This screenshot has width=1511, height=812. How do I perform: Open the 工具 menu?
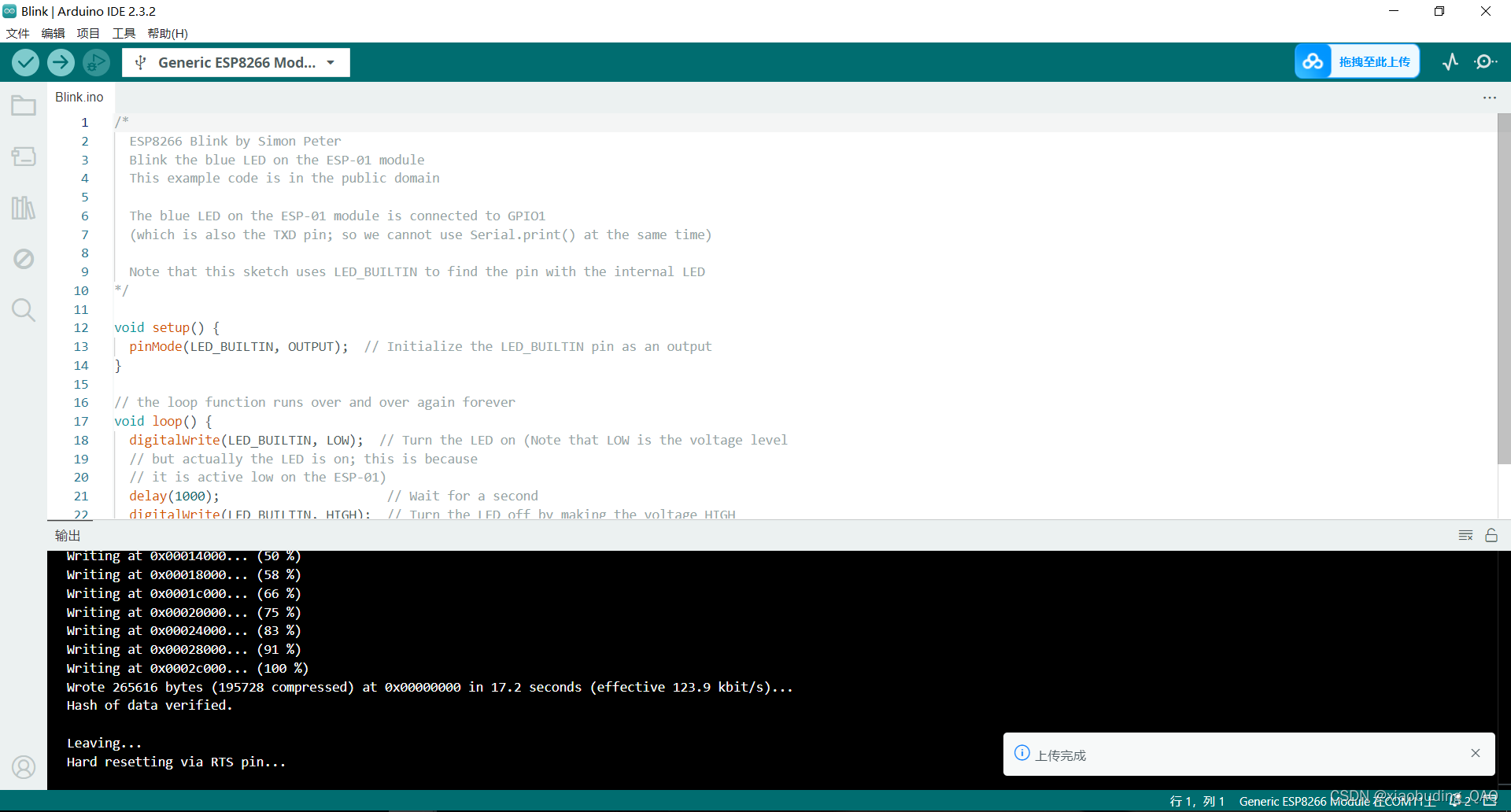pos(124,33)
